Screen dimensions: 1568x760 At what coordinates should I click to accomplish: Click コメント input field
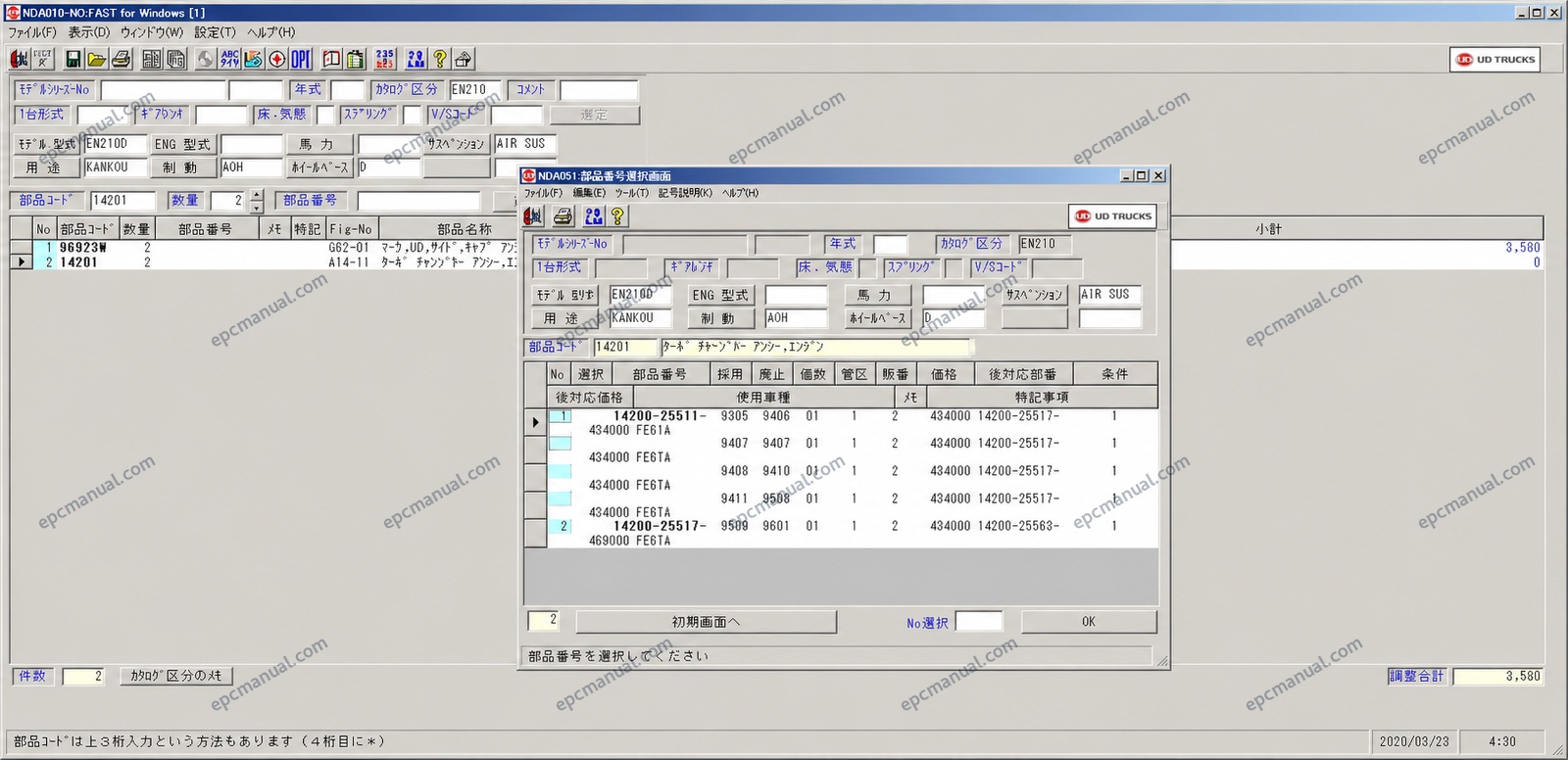pos(599,90)
